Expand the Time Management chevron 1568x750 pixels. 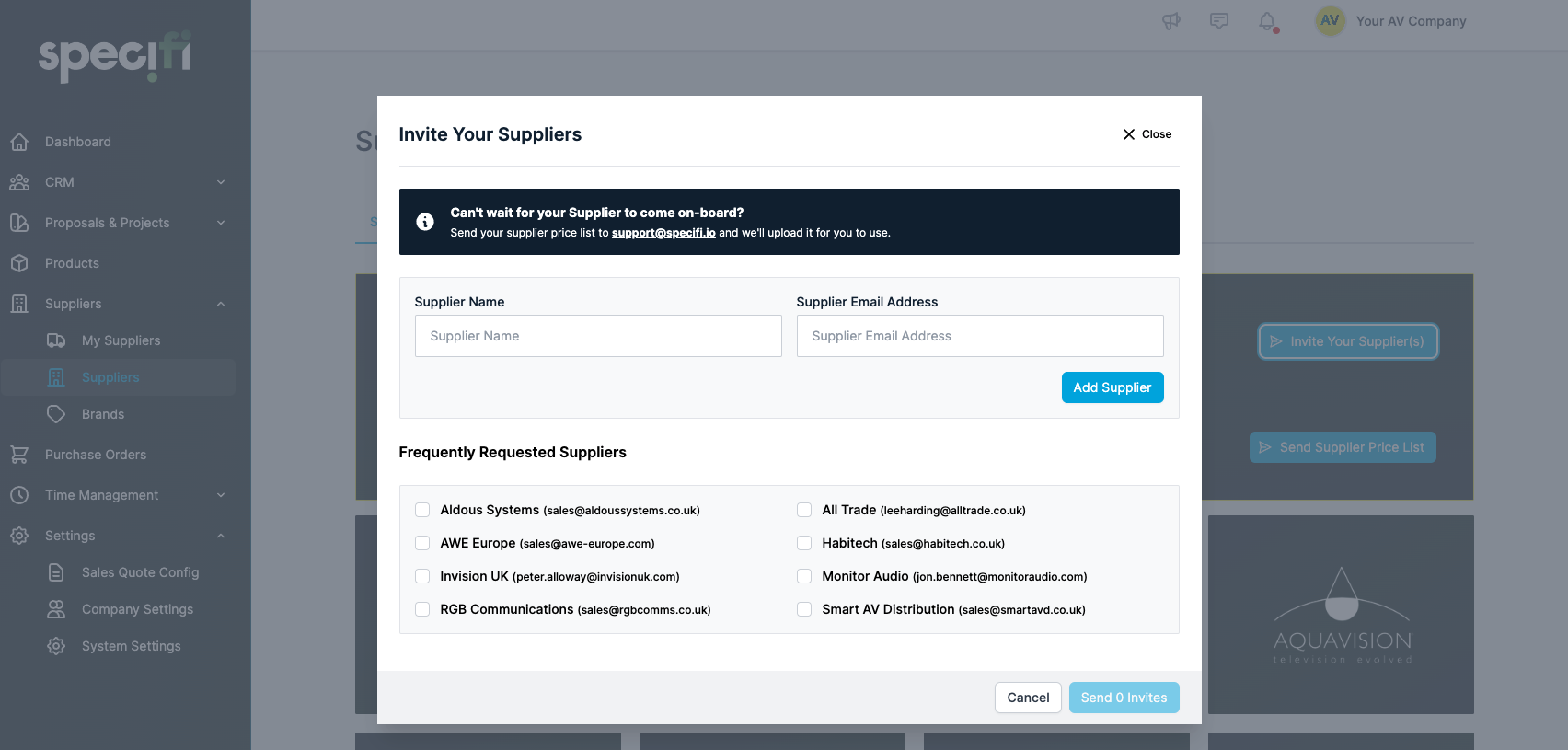click(221, 495)
